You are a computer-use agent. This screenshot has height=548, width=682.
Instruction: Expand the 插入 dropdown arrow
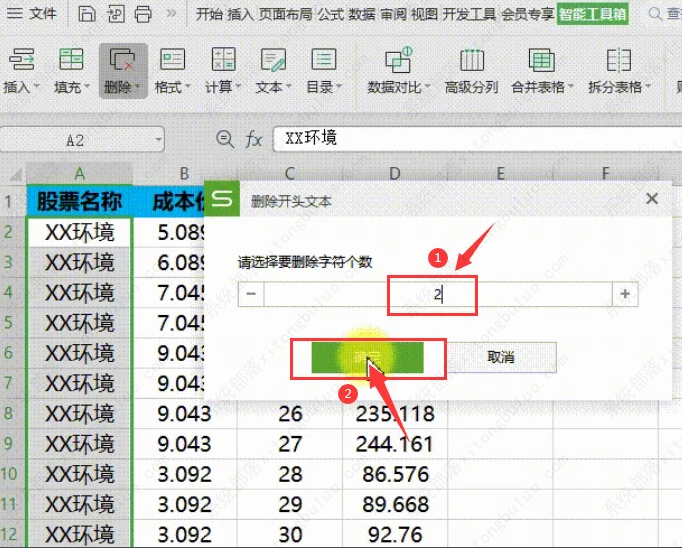click(x=37, y=86)
